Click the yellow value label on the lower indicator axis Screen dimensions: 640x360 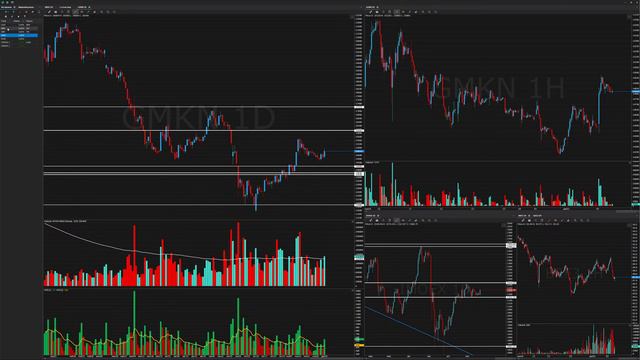(x=359, y=345)
